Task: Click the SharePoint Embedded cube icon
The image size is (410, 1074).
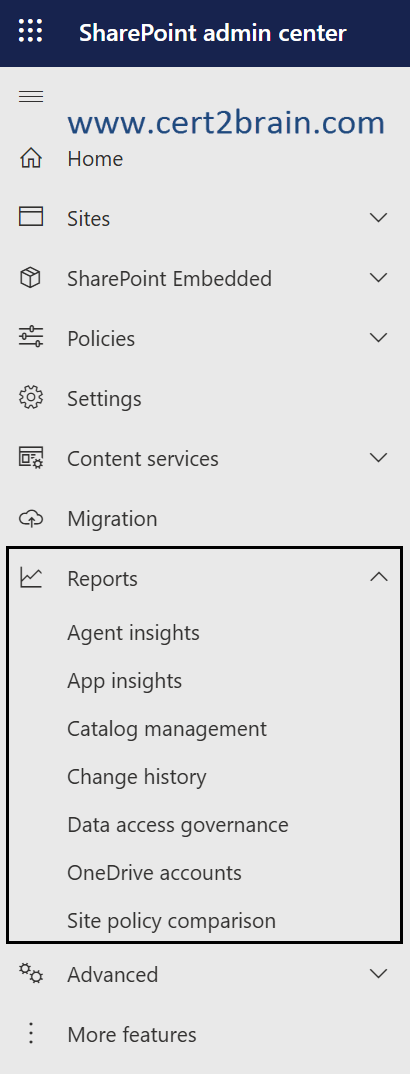Action: click(x=31, y=278)
